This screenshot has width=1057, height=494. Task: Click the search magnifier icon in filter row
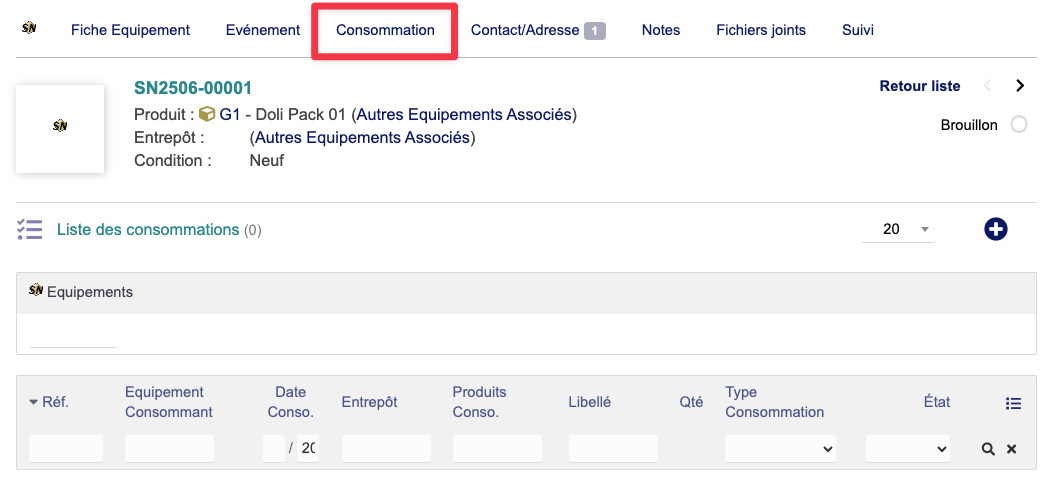[988, 449]
